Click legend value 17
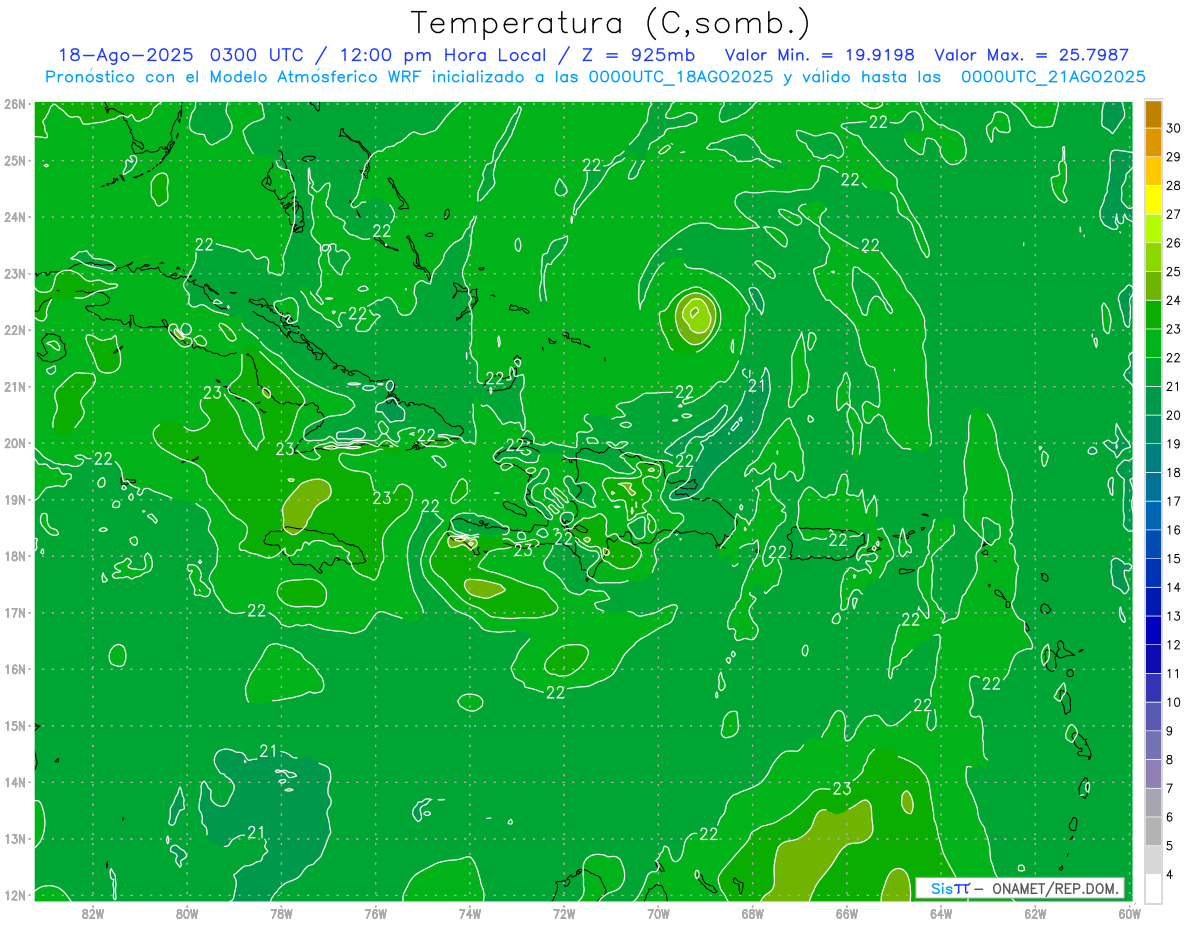Screen dimensions: 1200x927 point(1173,501)
